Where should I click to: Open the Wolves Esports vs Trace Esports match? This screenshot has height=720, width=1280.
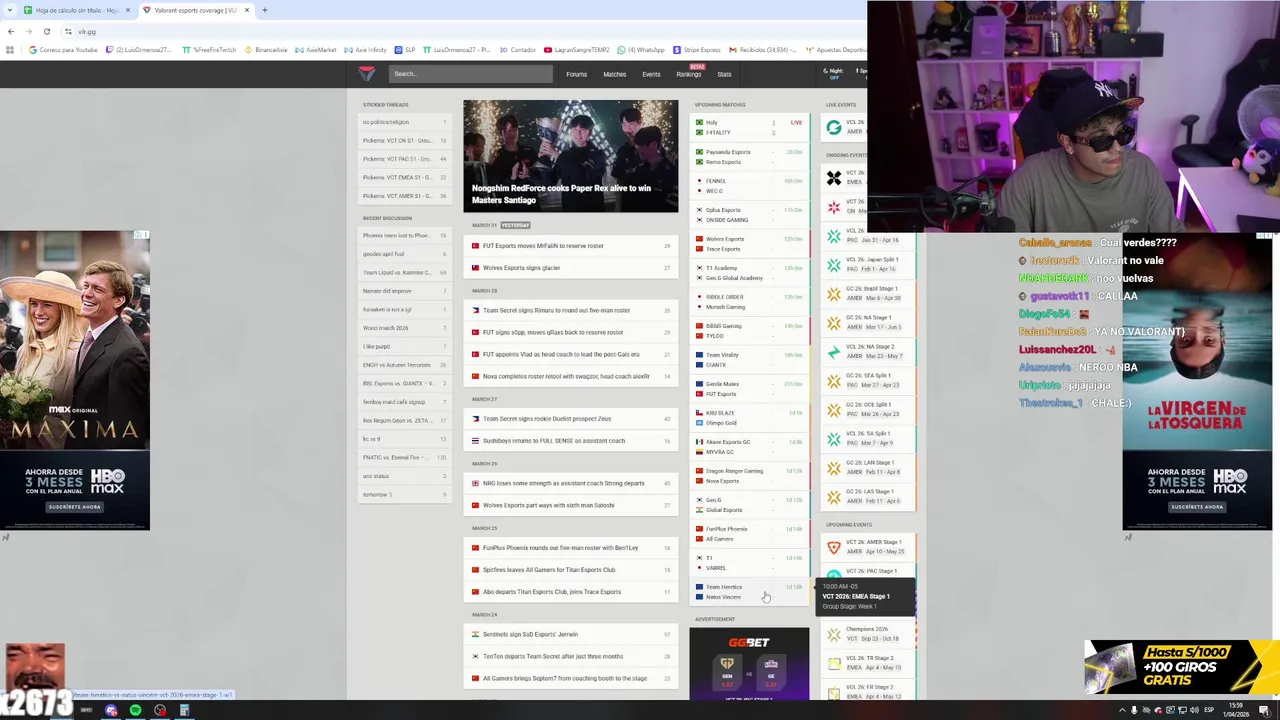tap(749, 244)
